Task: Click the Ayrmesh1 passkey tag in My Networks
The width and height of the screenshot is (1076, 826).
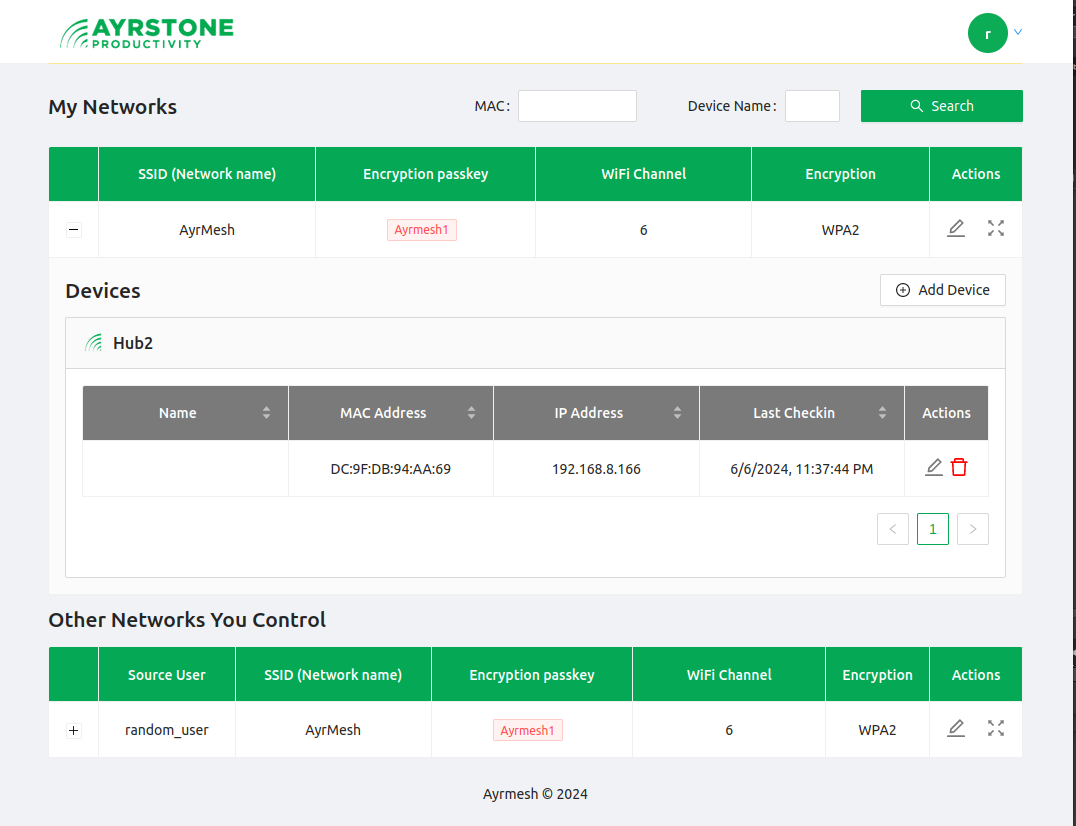Action: coord(421,230)
